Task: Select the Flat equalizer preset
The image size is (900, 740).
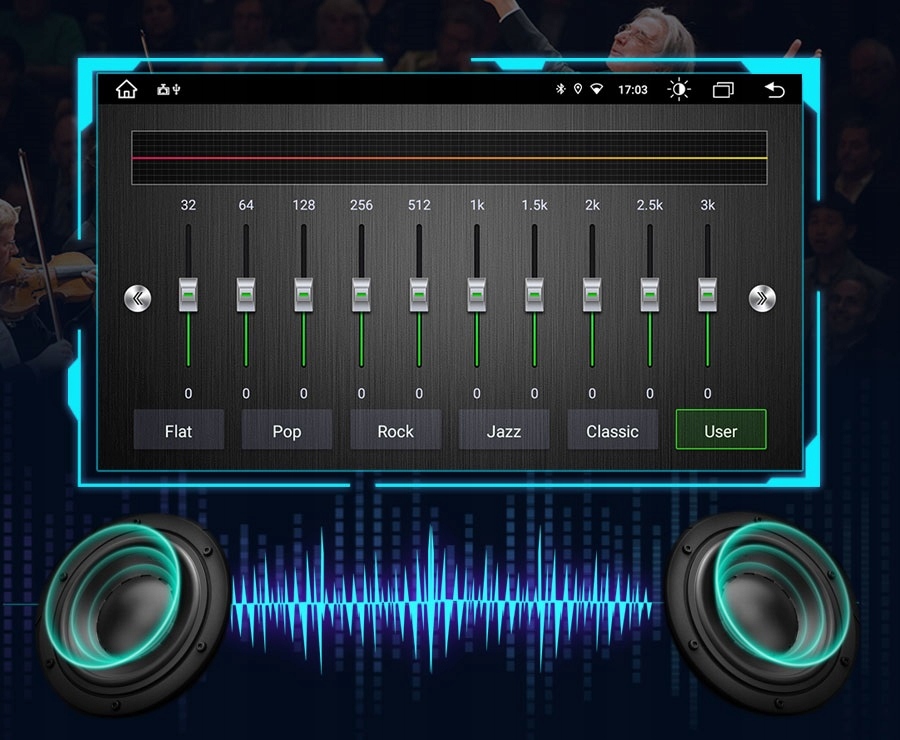Action: (x=179, y=429)
